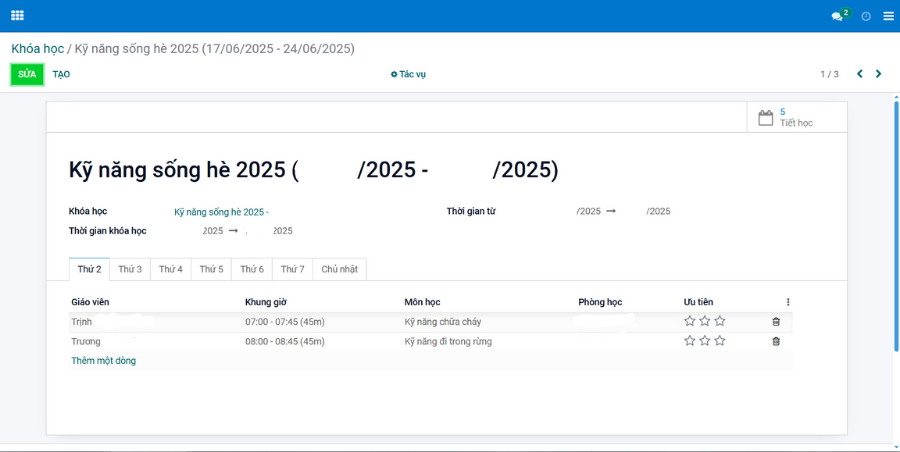Open the conversations chat icon
This screenshot has width=900, height=452.
(x=838, y=16)
